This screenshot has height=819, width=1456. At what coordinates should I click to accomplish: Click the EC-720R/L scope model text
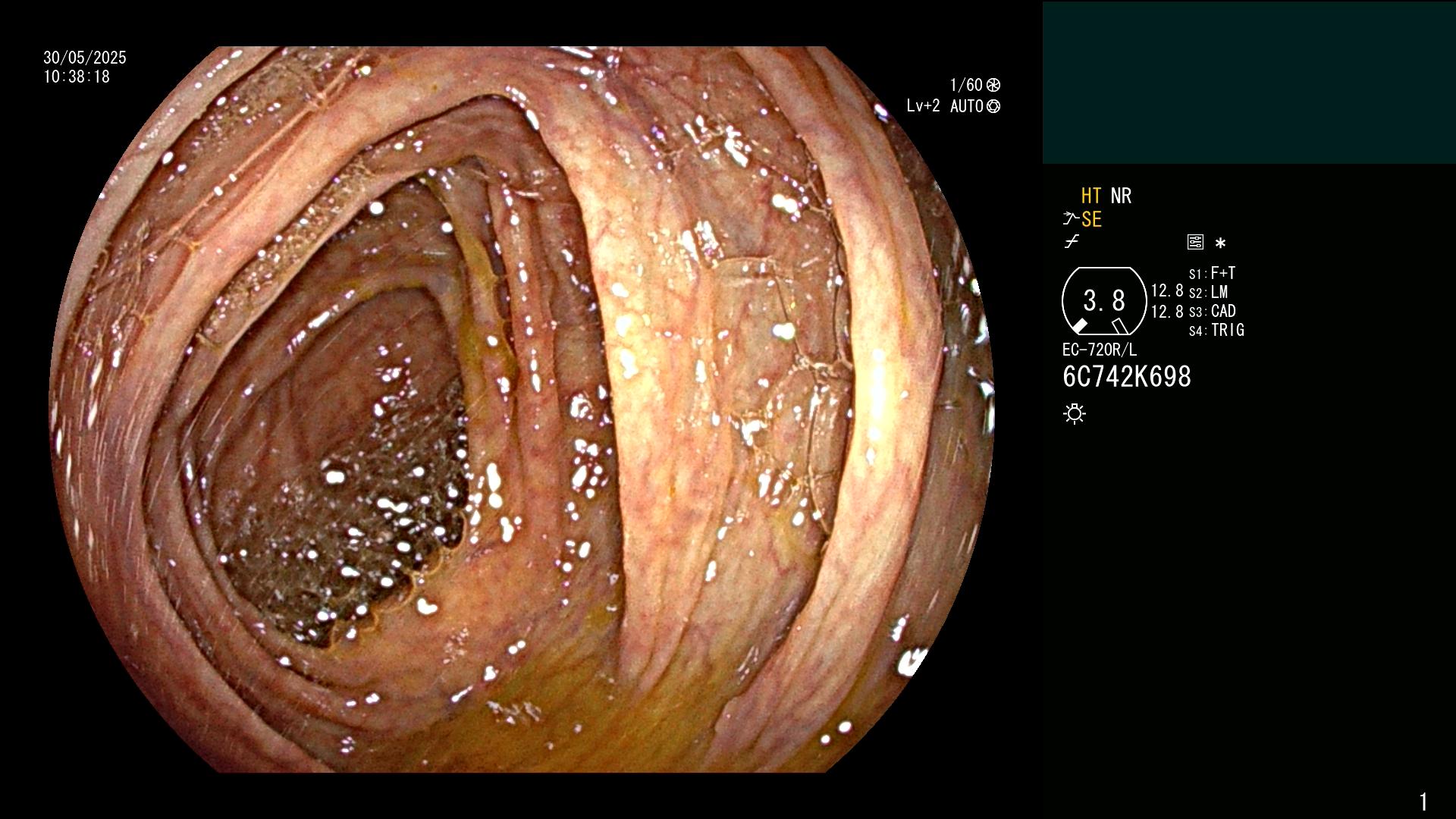[1100, 350]
